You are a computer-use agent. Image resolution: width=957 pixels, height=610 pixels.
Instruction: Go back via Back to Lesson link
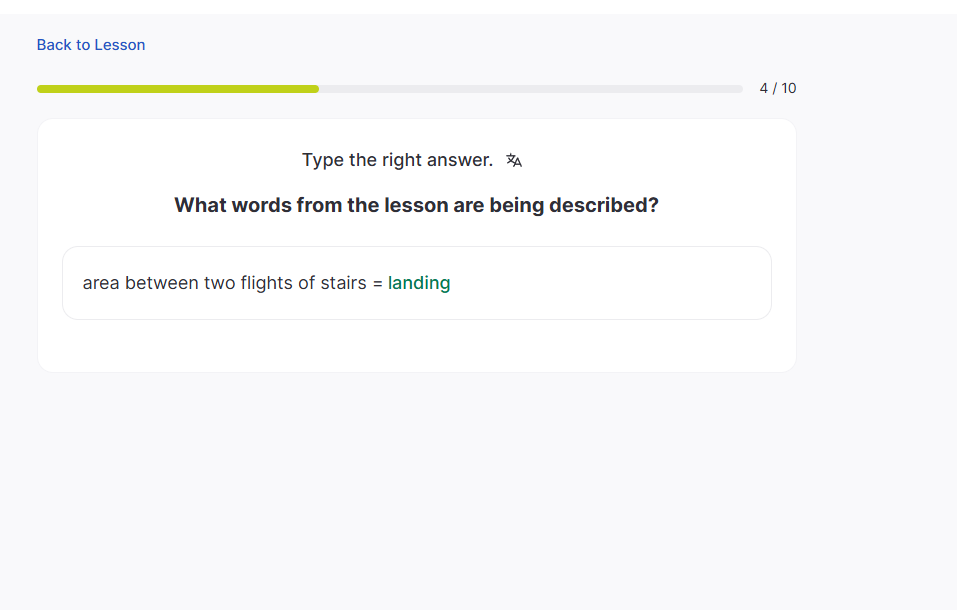[91, 45]
